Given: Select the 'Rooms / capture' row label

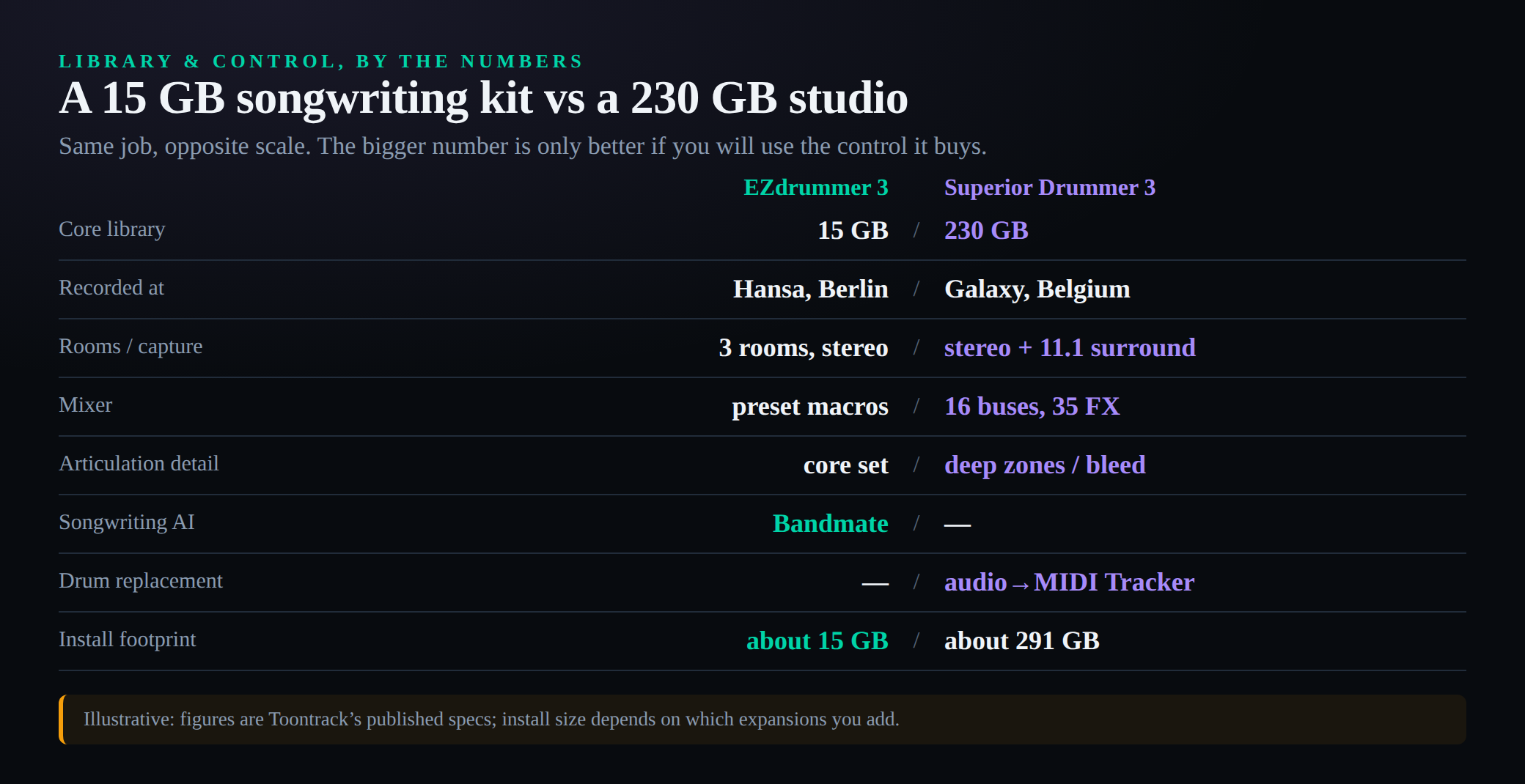Looking at the screenshot, I should click(131, 347).
